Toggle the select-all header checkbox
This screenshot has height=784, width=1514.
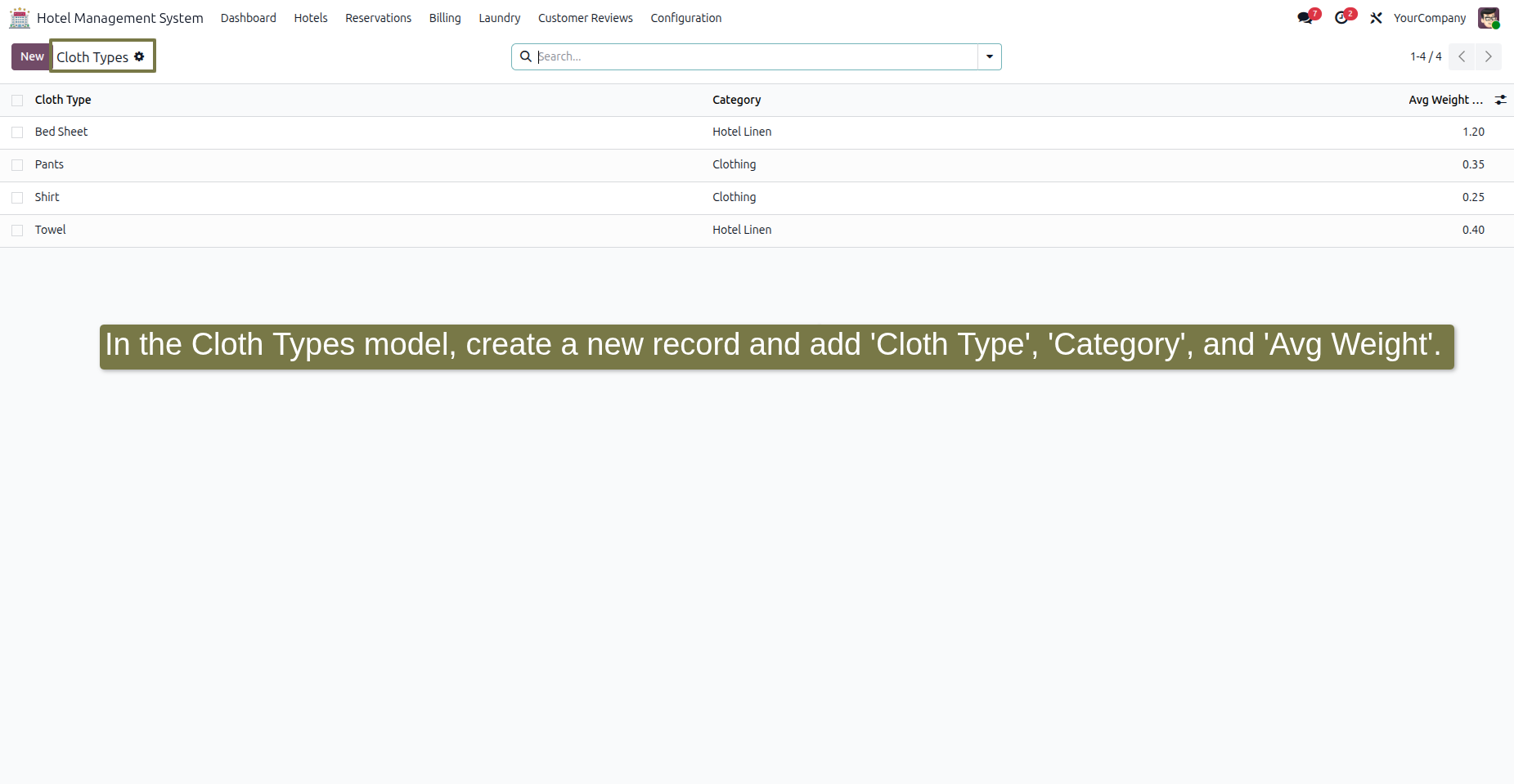click(x=17, y=100)
